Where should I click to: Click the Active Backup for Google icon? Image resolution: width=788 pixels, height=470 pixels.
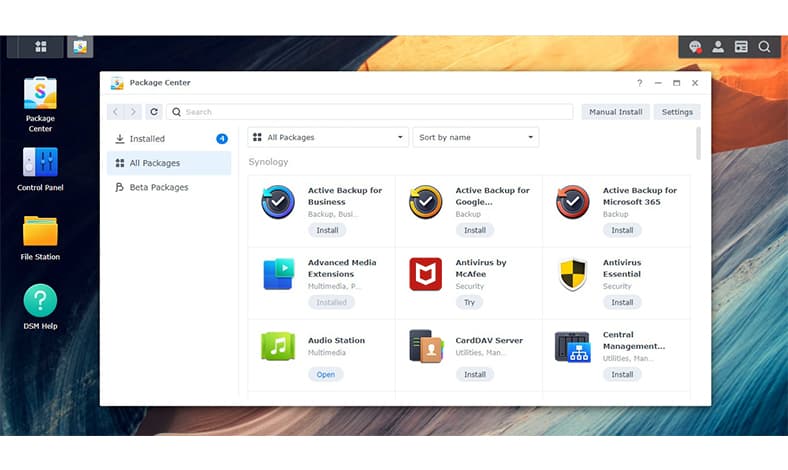pos(426,202)
